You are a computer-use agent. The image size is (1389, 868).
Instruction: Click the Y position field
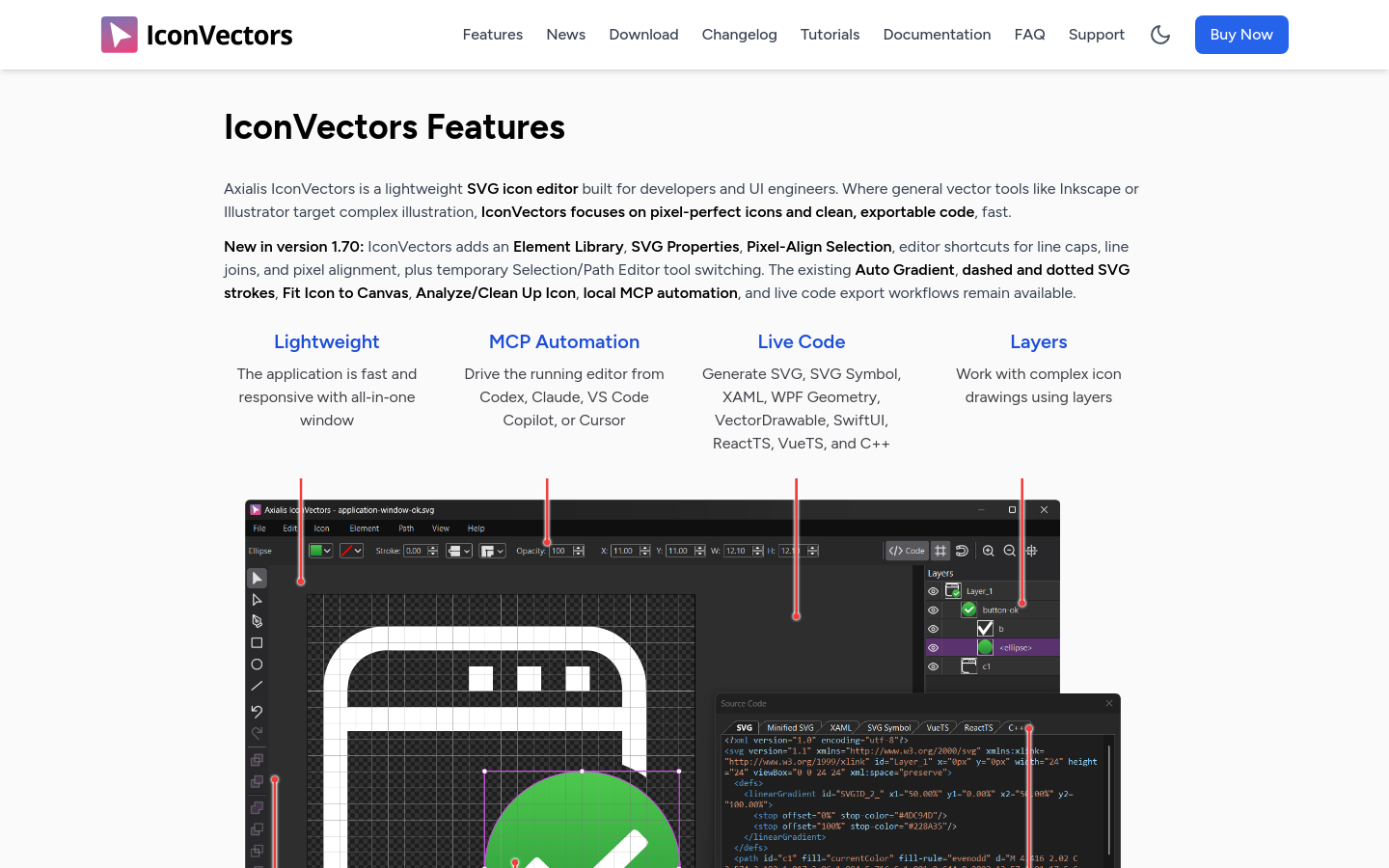tap(679, 551)
